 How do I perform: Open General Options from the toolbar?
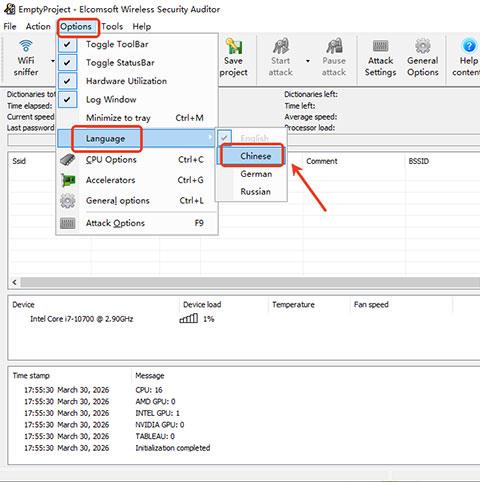[x=423, y=58]
